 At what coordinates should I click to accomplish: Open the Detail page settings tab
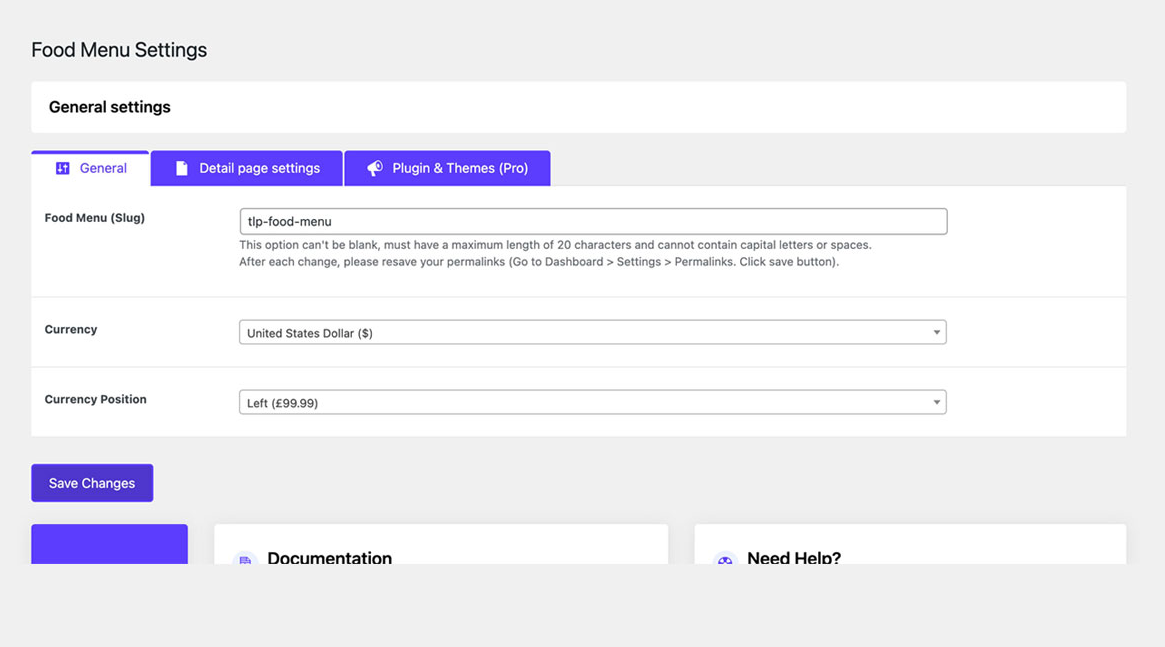pos(247,168)
